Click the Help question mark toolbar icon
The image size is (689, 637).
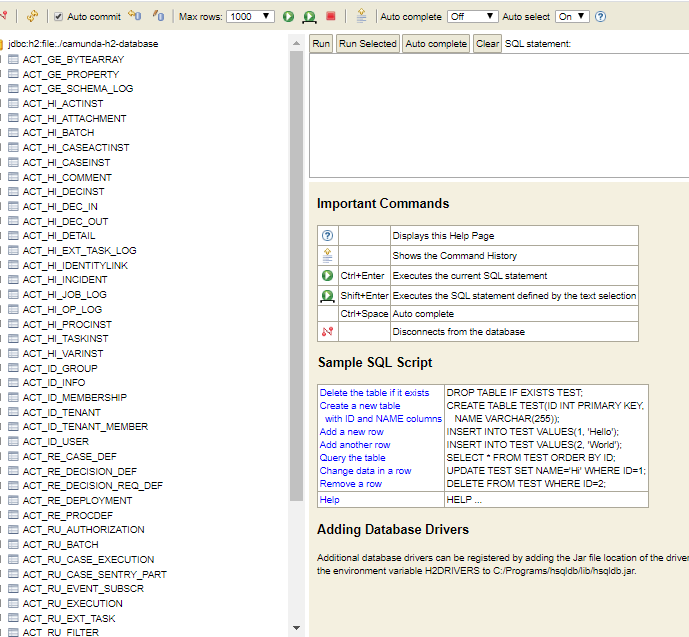[600, 17]
